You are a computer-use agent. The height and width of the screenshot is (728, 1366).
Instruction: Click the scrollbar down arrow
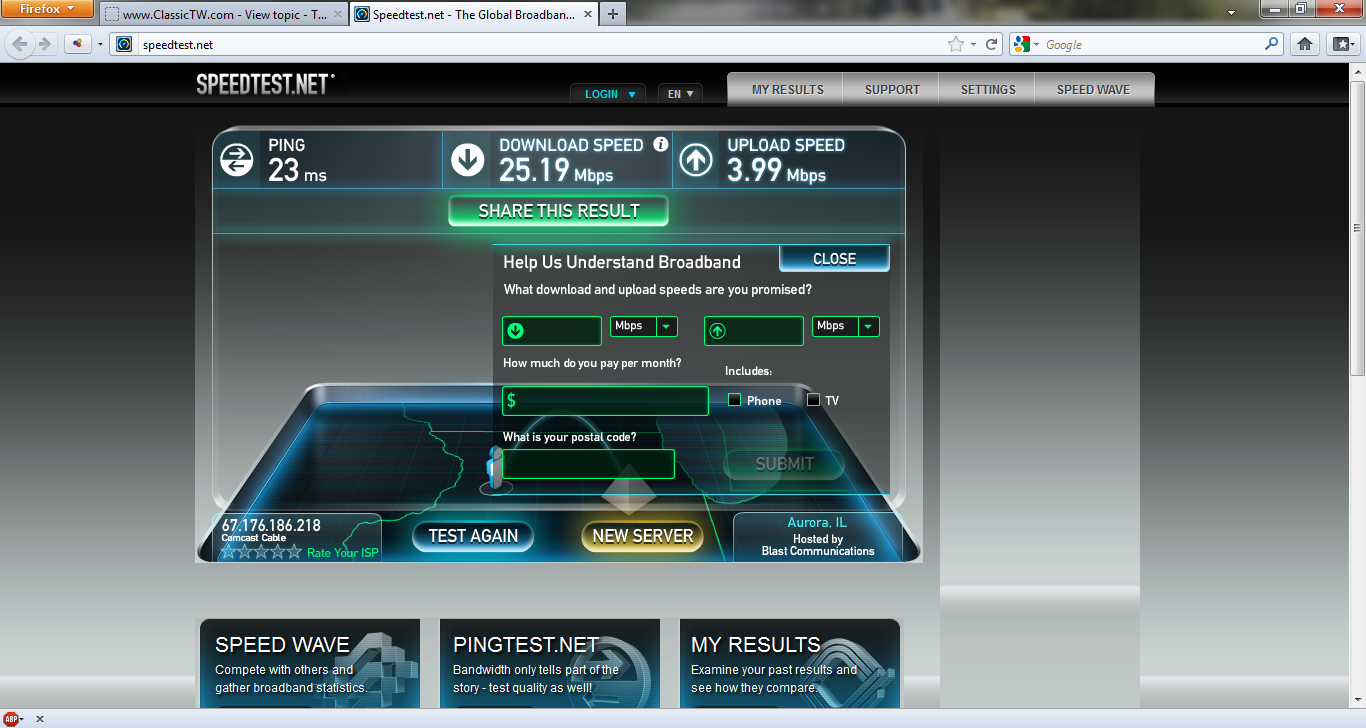(1358, 701)
